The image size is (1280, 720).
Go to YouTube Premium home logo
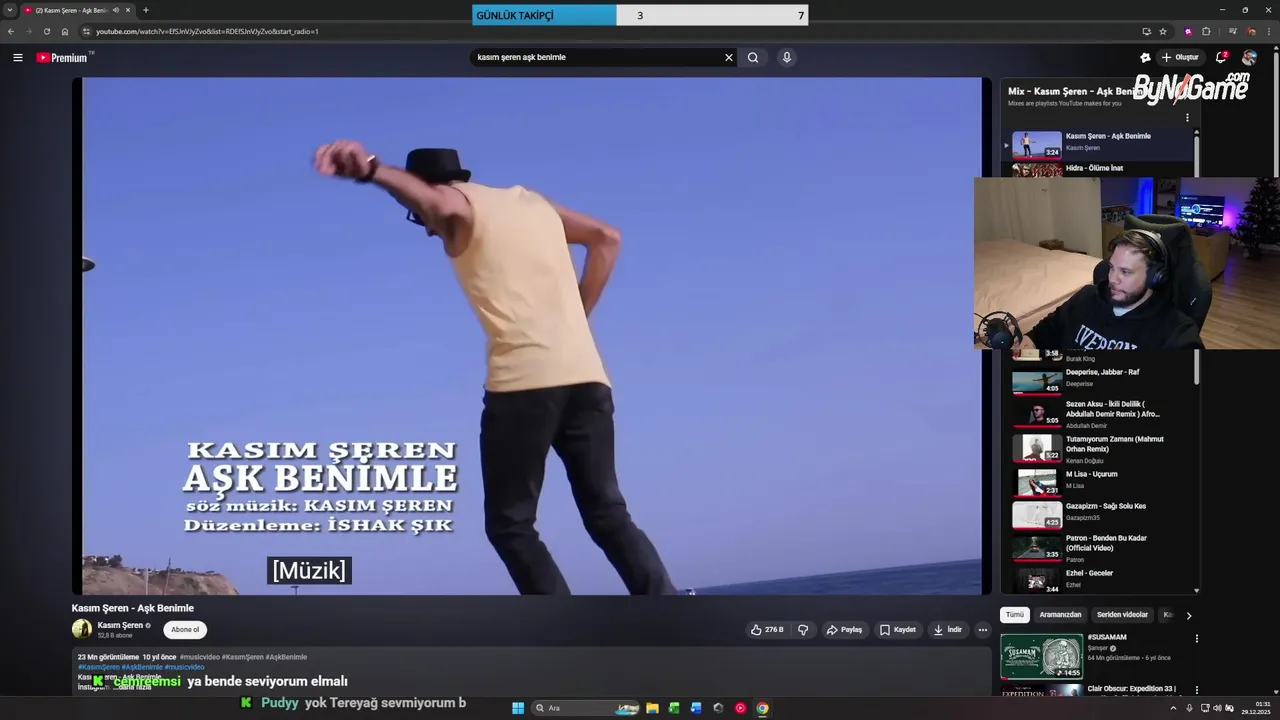[64, 57]
